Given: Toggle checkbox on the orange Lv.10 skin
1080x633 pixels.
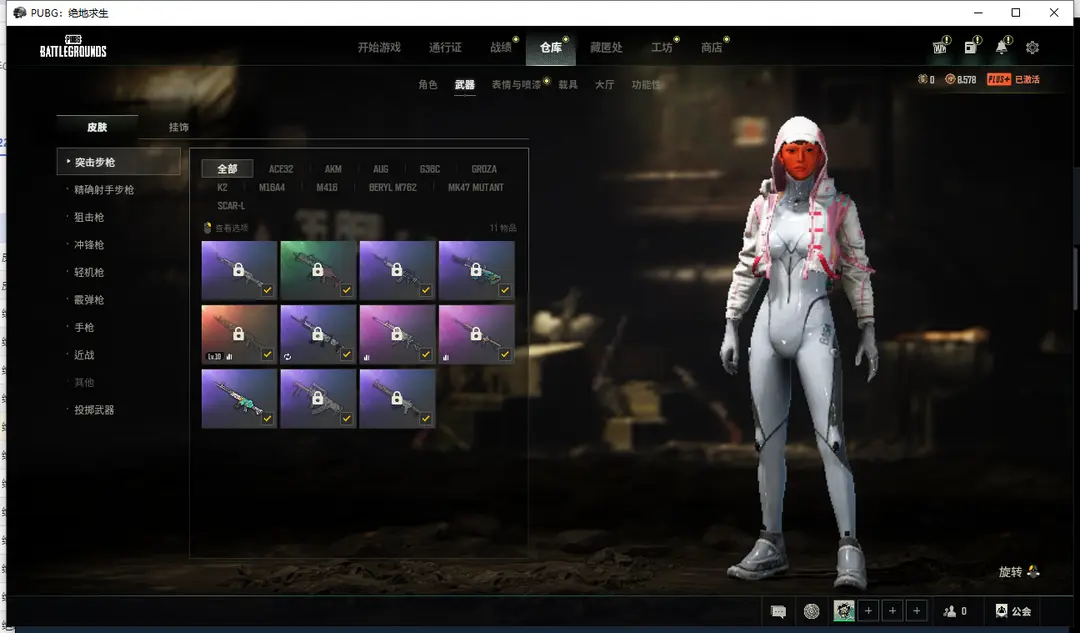Looking at the screenshot, I should [267, 355].
